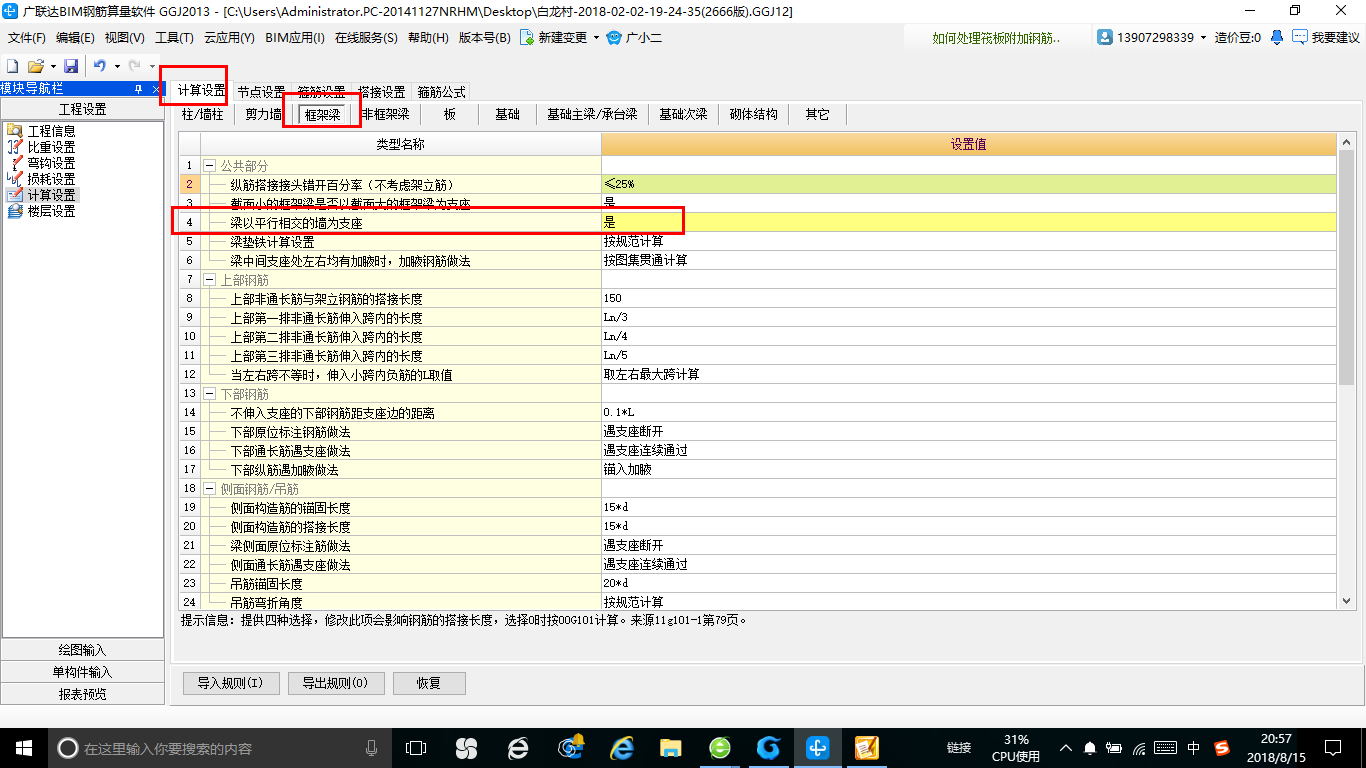Collapse the 侧面钢筋/吊筋 group
Viewport: 1366px width, 768px height.
tap(210, 489)
